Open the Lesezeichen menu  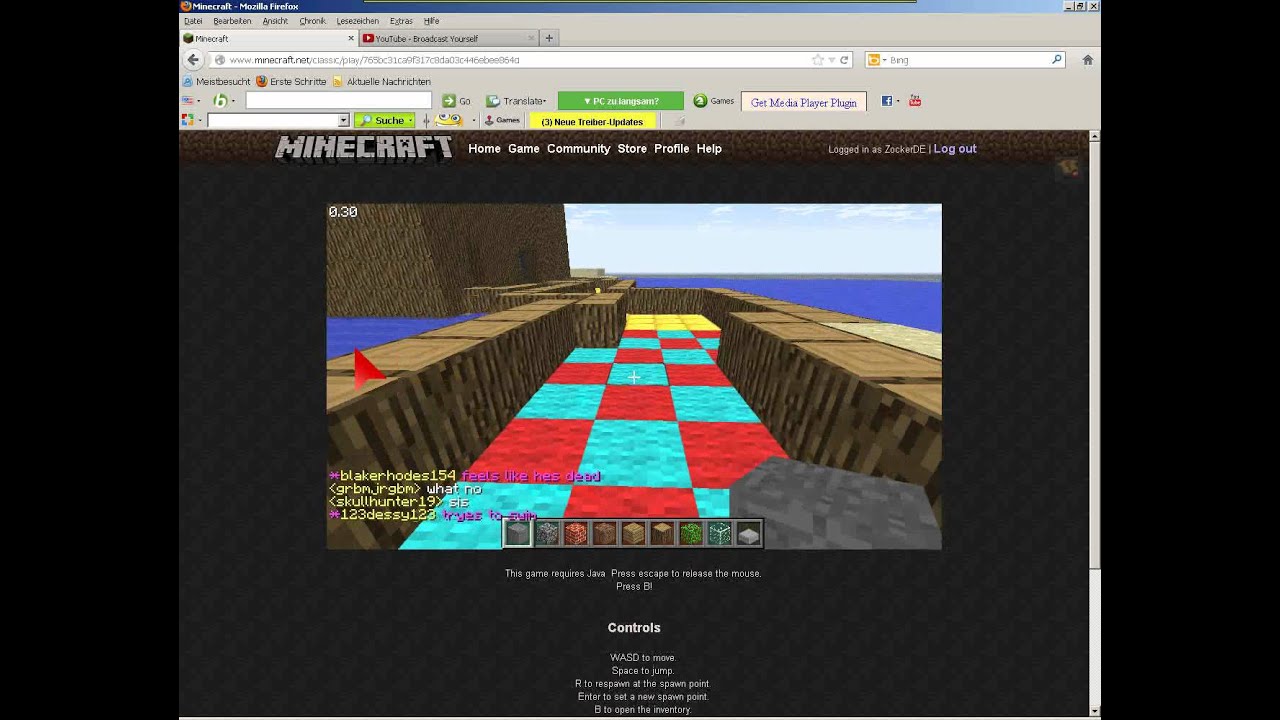pos(358,21)
